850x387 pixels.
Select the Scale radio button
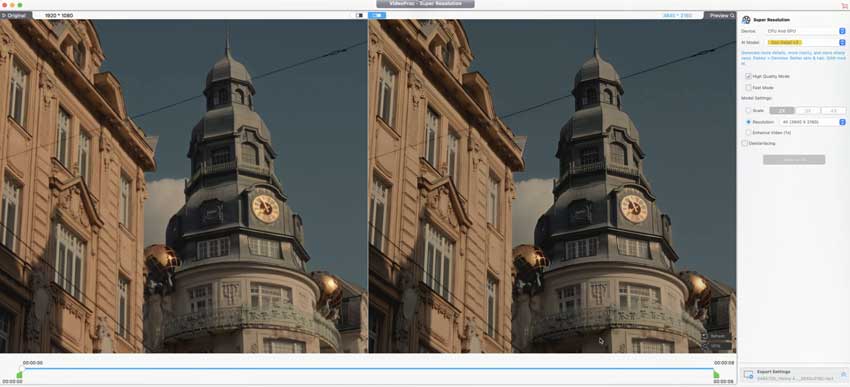748,111
